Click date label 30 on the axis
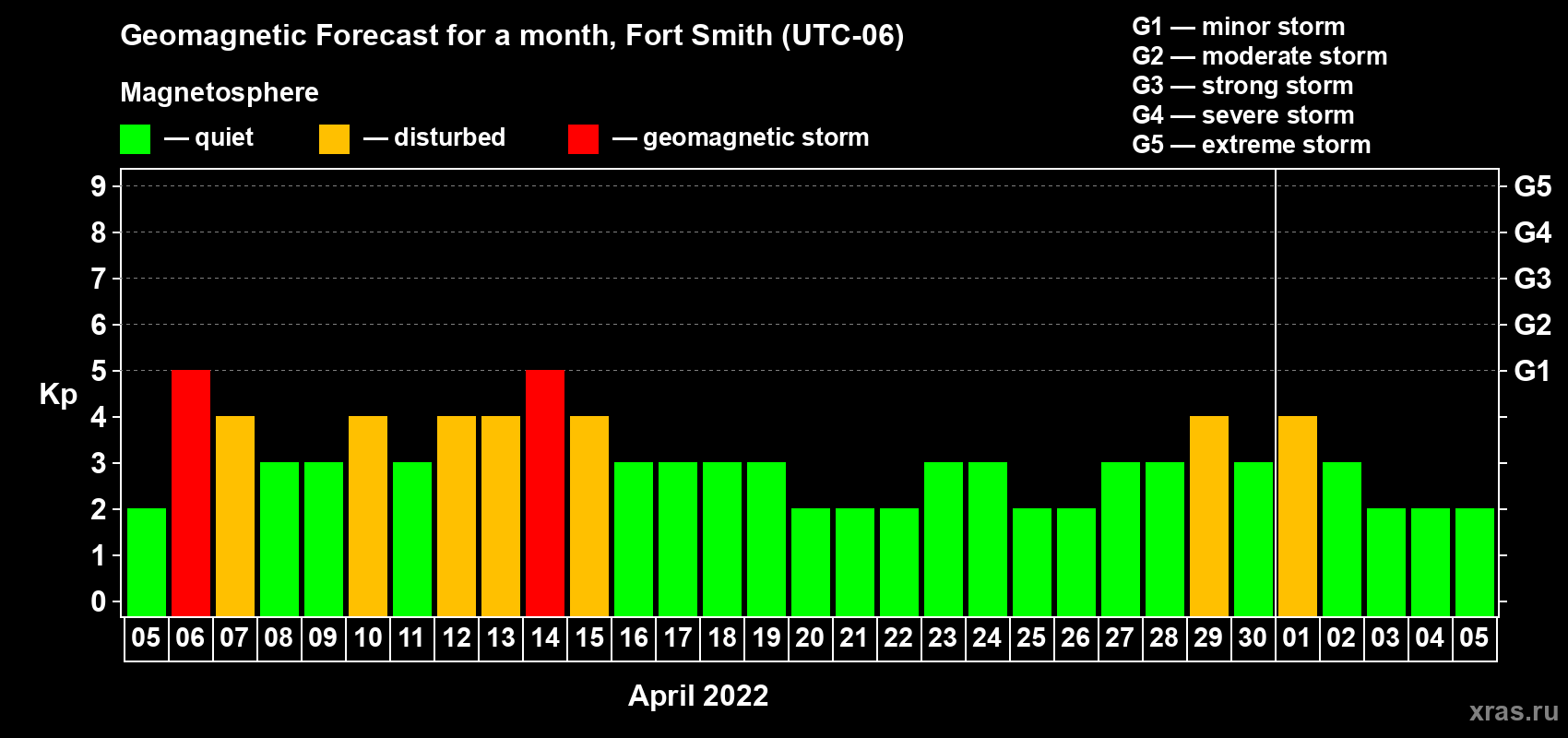The height and width of the screenshot is (738, 1568). (1253, 638)
